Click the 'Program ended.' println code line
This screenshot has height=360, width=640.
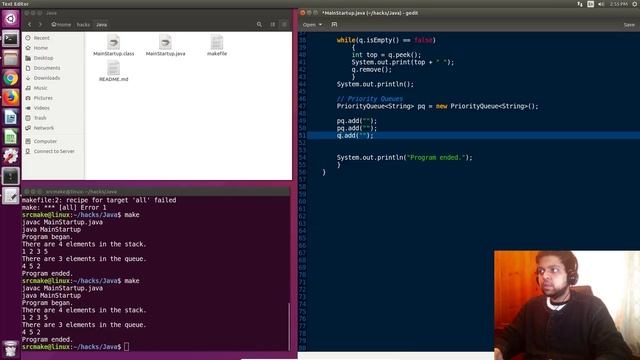pyautogui.click(x=404, y=158)
